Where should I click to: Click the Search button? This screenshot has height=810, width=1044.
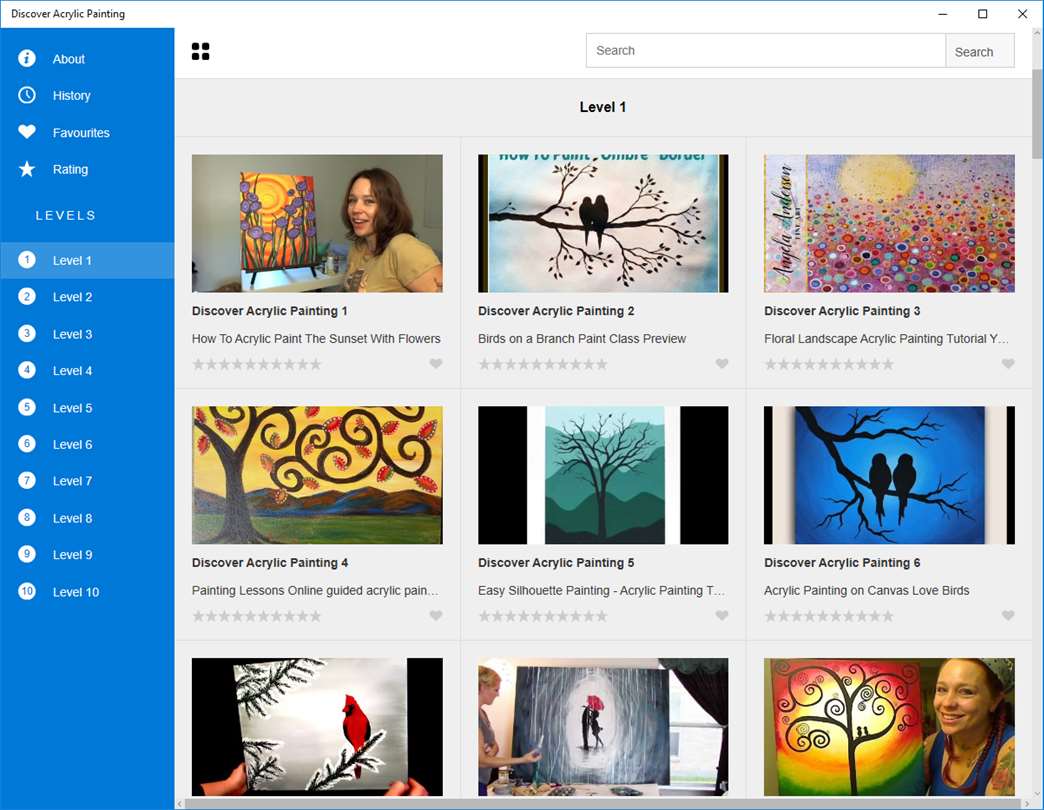(979, 51)
